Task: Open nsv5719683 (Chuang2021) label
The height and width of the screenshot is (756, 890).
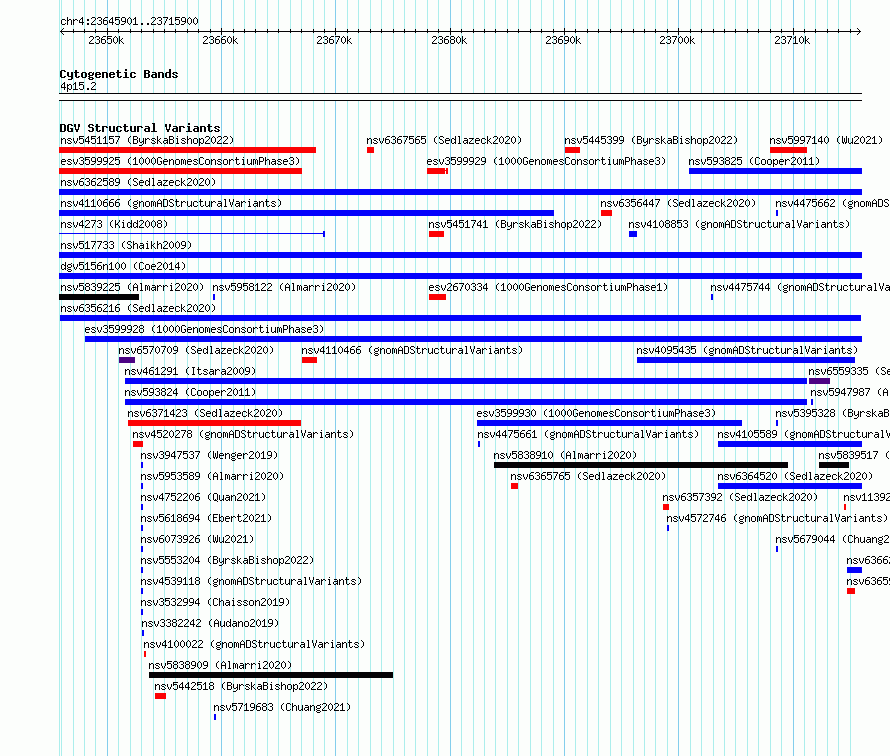Action: point(282,707)
